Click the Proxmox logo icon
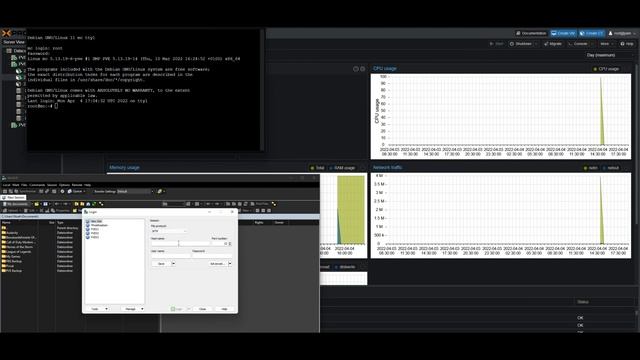This screenshot has width=640, height=360. pyautogui.click(x=6, y=33)
